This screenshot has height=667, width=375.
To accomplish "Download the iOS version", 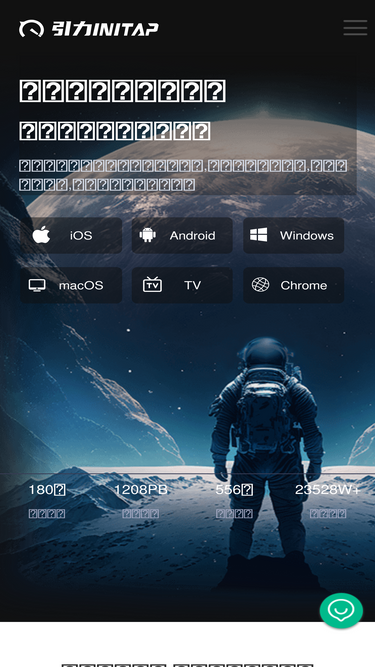I will point(71,235).
